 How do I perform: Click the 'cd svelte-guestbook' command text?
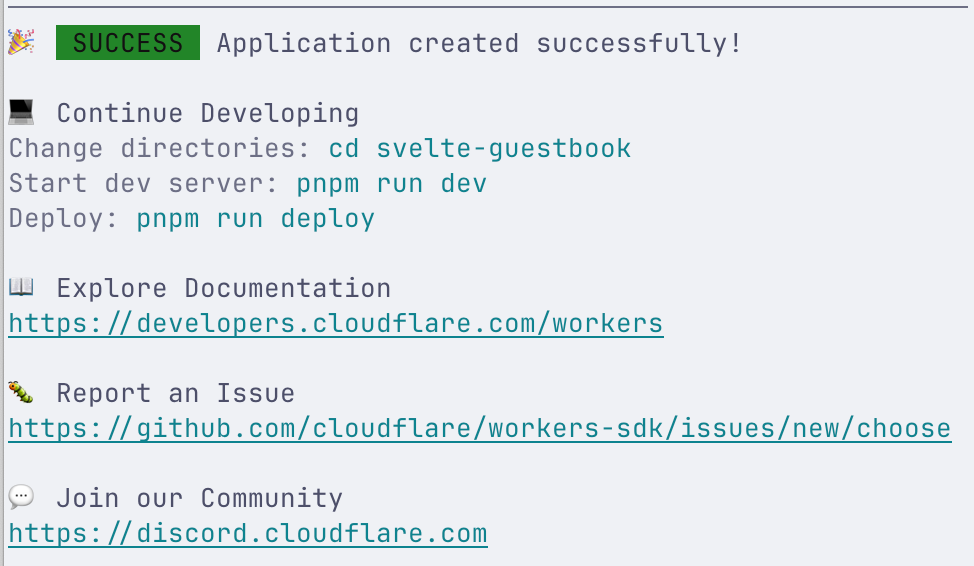(480, 148)
